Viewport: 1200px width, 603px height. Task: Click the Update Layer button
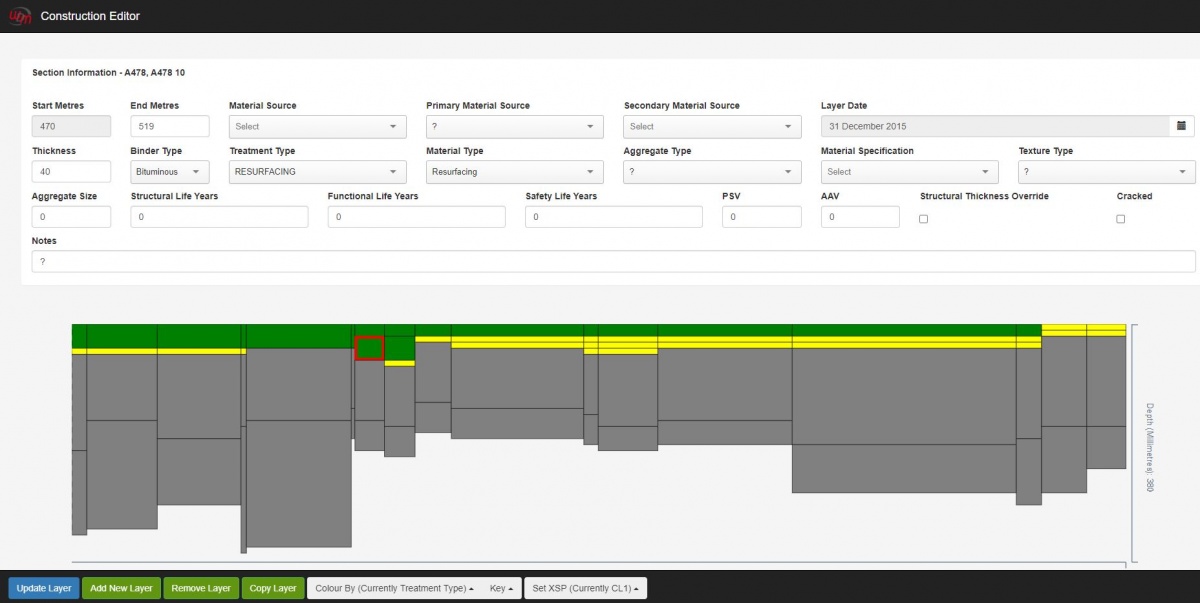pos(44,588)
